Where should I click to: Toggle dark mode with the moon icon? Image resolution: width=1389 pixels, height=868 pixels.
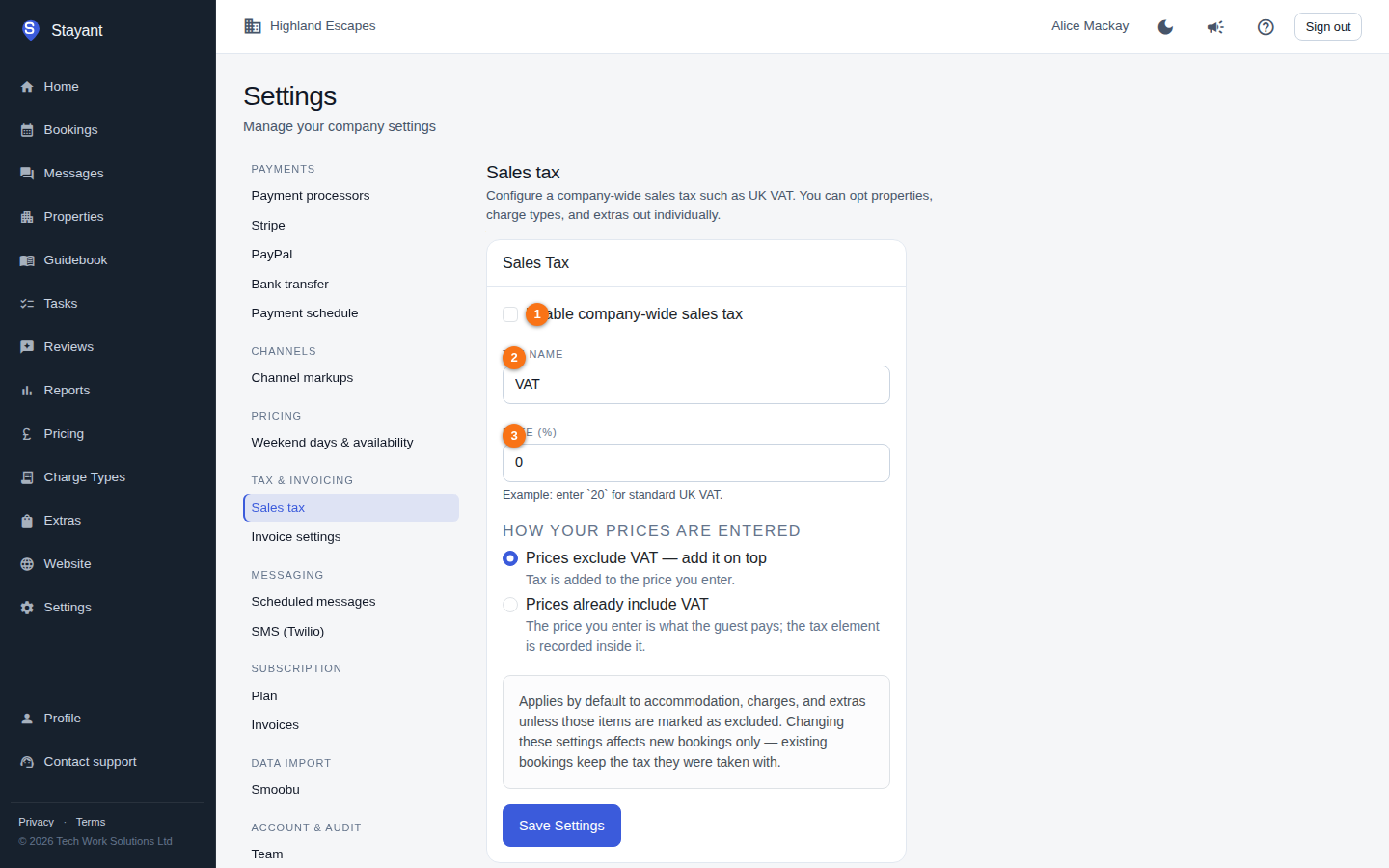[1165, 27]
